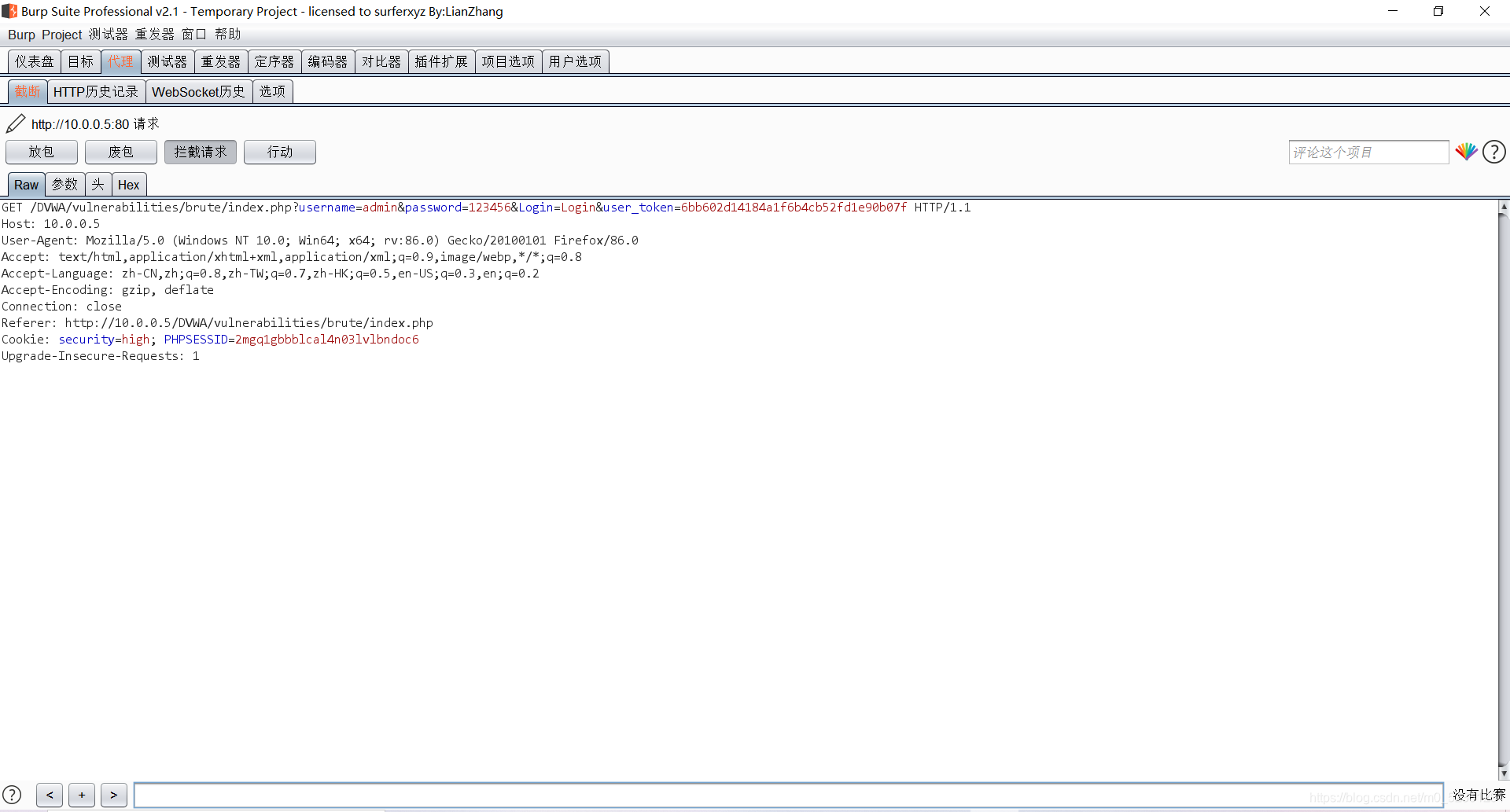This screenshot has width=1510, height=812.
Task: Click the Accept-Language header line
Action: pyautogui.click(x=271, y=274)
